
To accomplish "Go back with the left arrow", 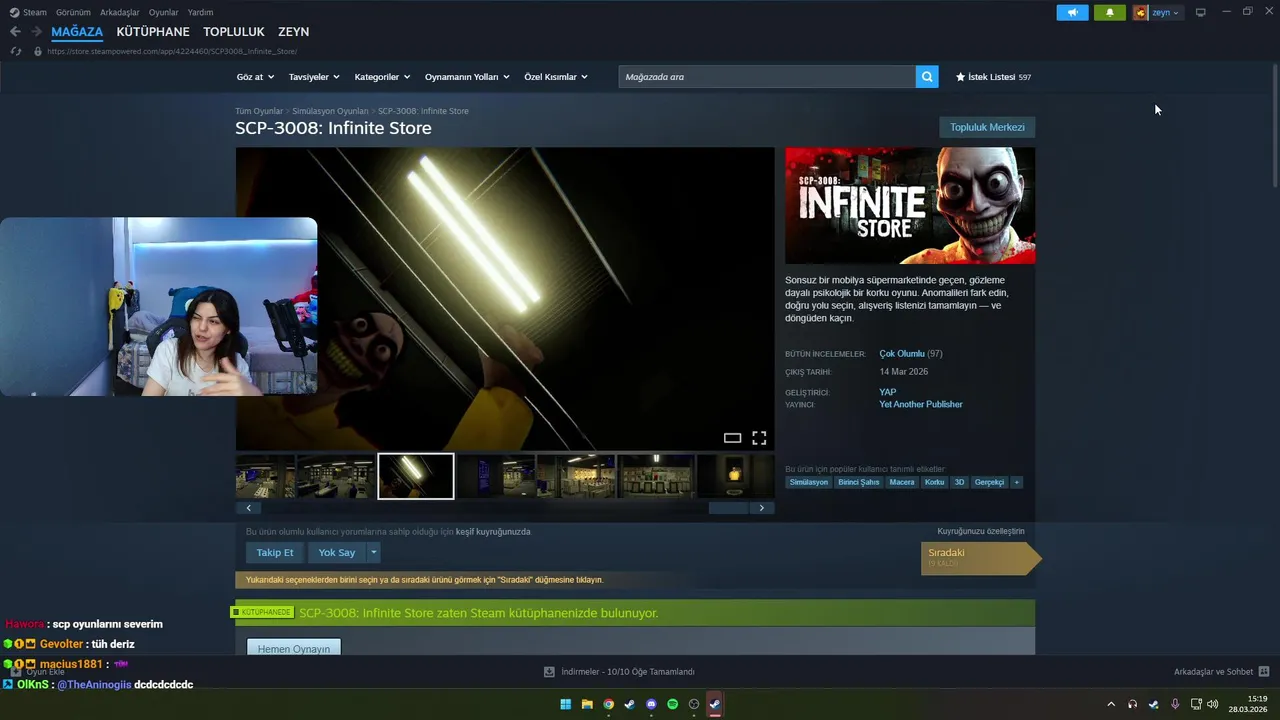I will click(15, 32).
